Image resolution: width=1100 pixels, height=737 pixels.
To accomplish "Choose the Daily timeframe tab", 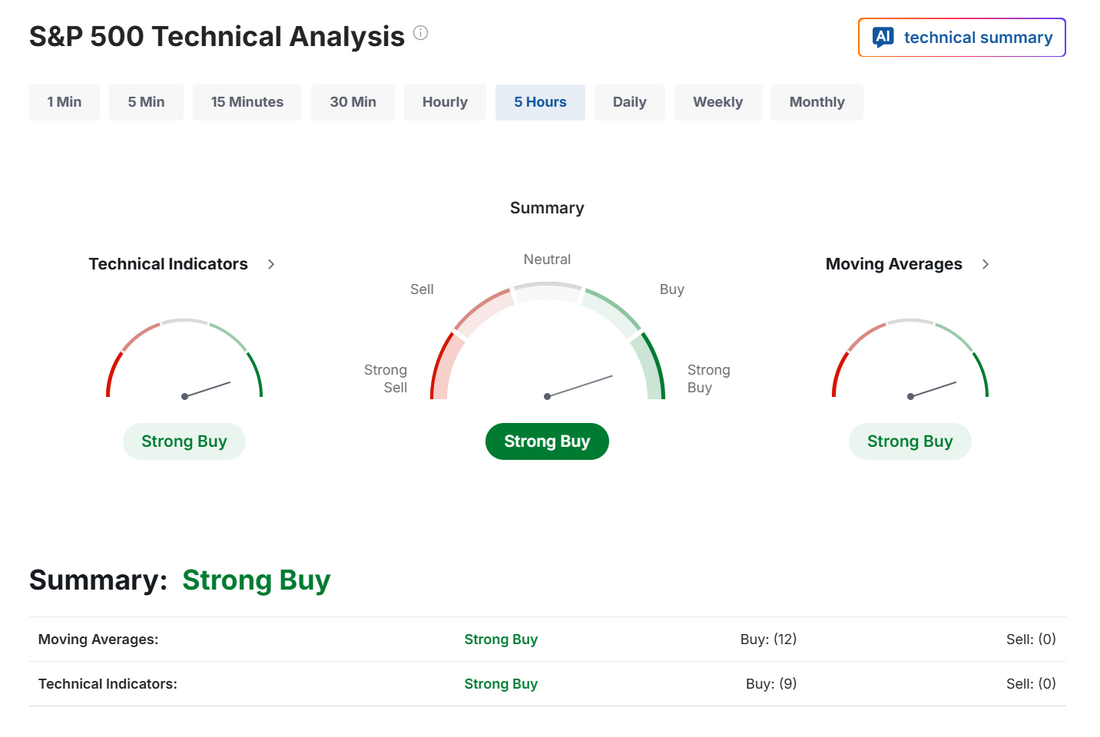I will tap(630, 102).
